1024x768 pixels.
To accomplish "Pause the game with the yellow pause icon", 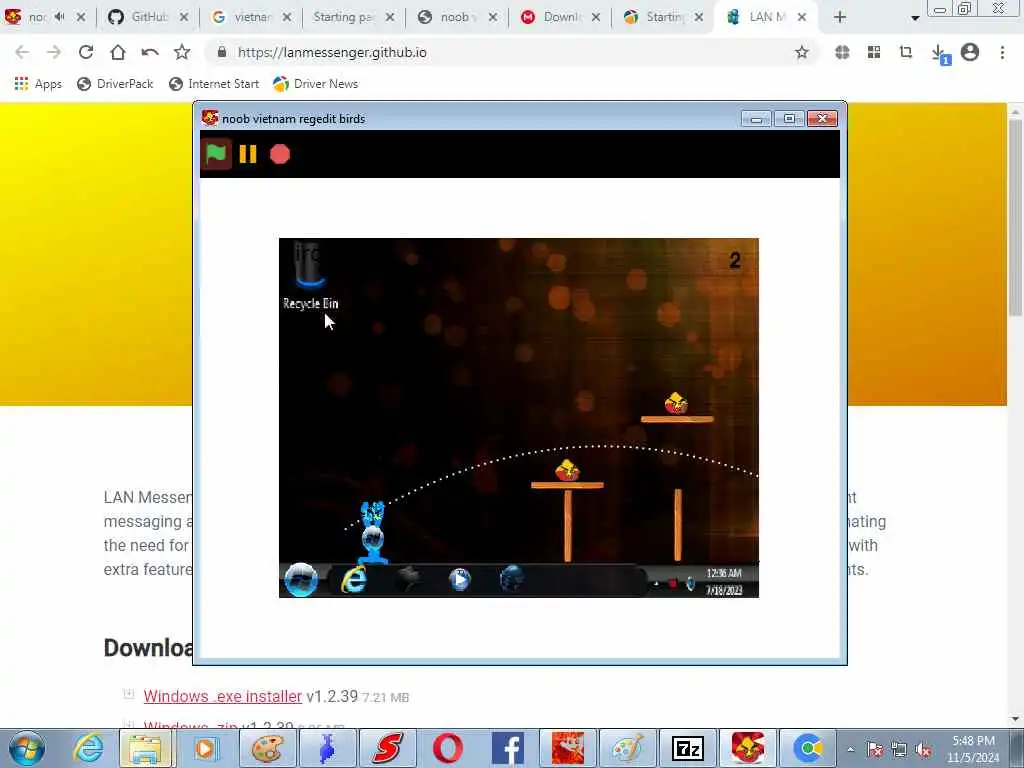I will tap(248, 154).
